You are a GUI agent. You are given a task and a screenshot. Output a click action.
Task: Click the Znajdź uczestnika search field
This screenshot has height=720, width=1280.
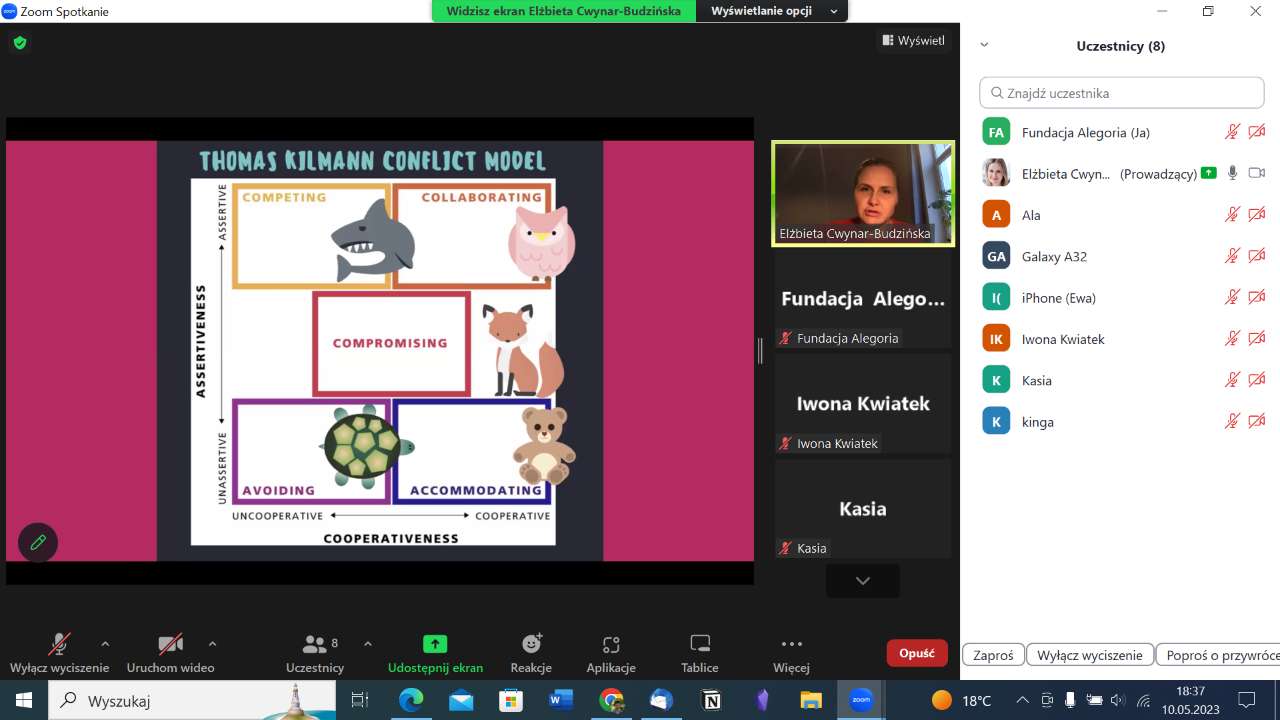[1122, 93]
